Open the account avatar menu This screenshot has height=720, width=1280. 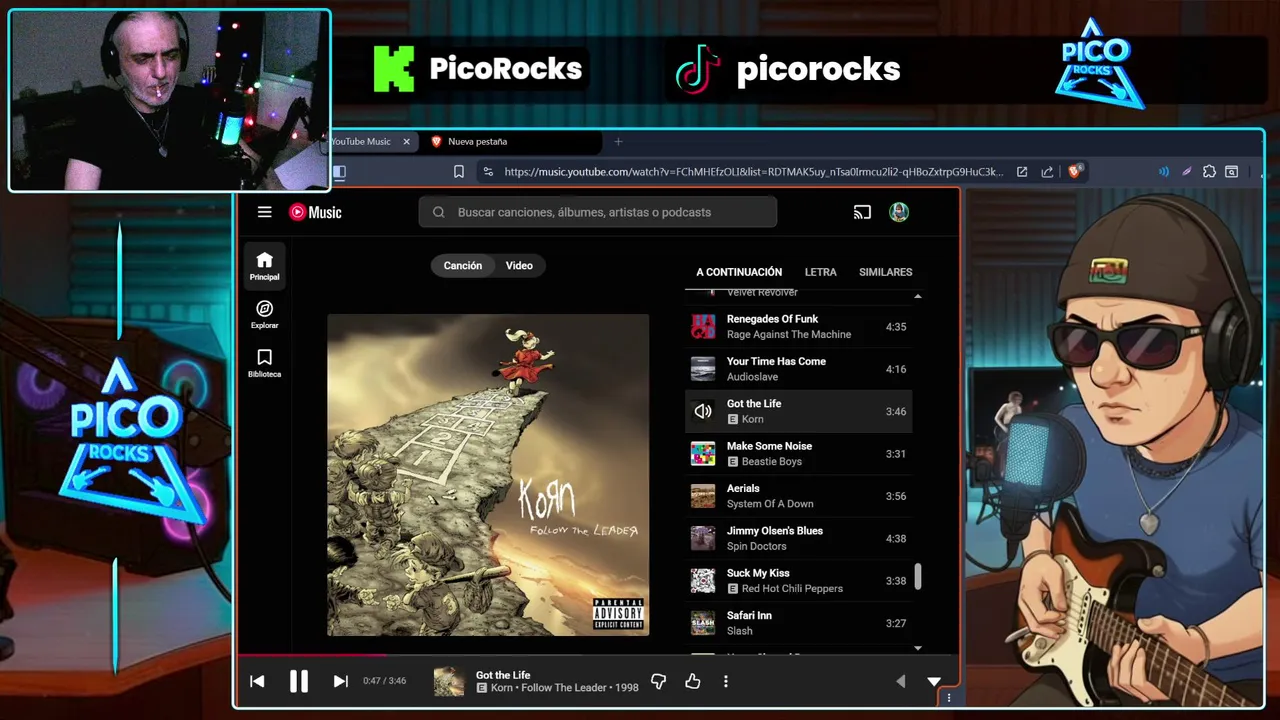click(x=899, y=212)
